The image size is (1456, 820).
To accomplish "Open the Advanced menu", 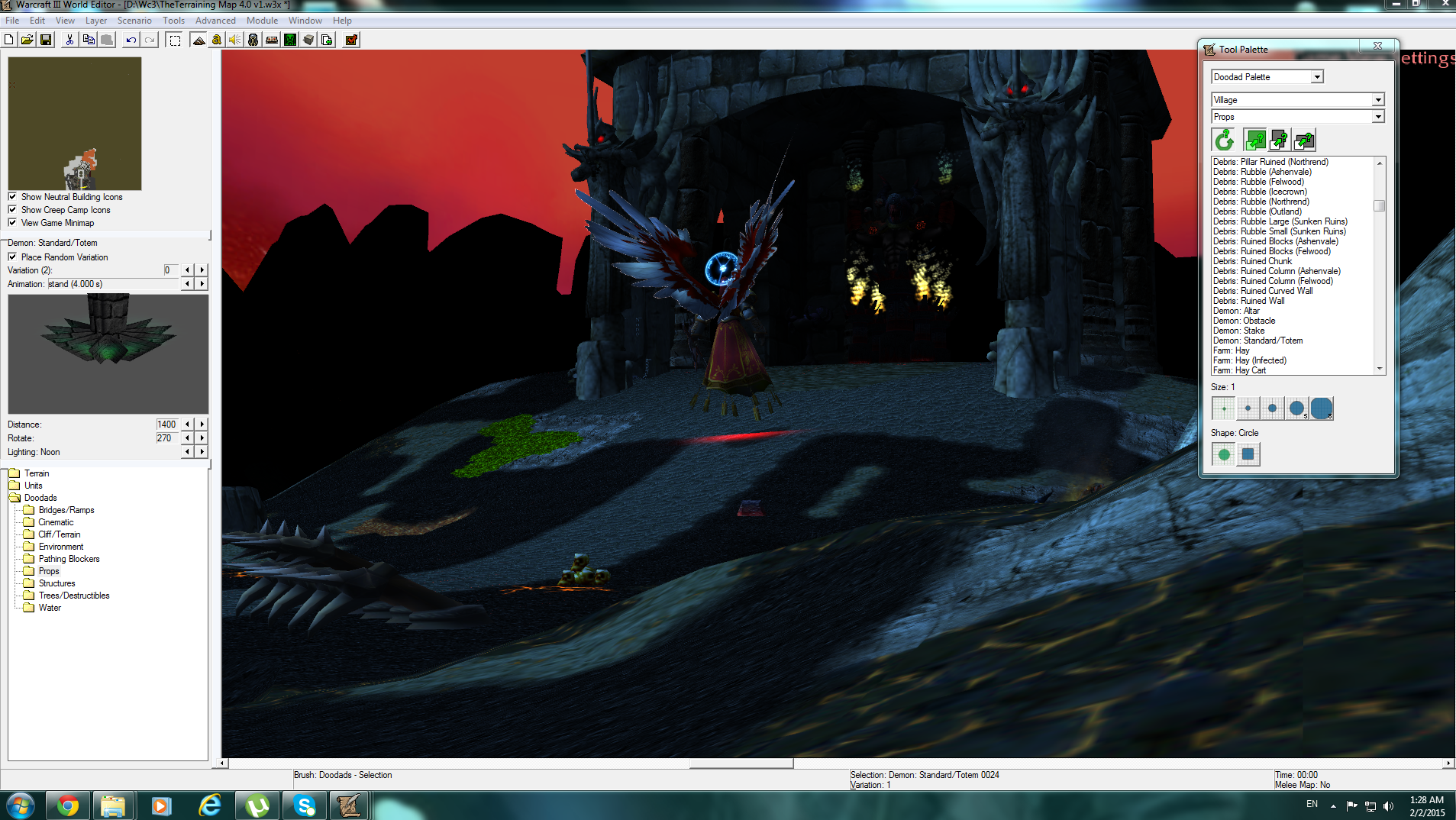I will pos(215,21).
